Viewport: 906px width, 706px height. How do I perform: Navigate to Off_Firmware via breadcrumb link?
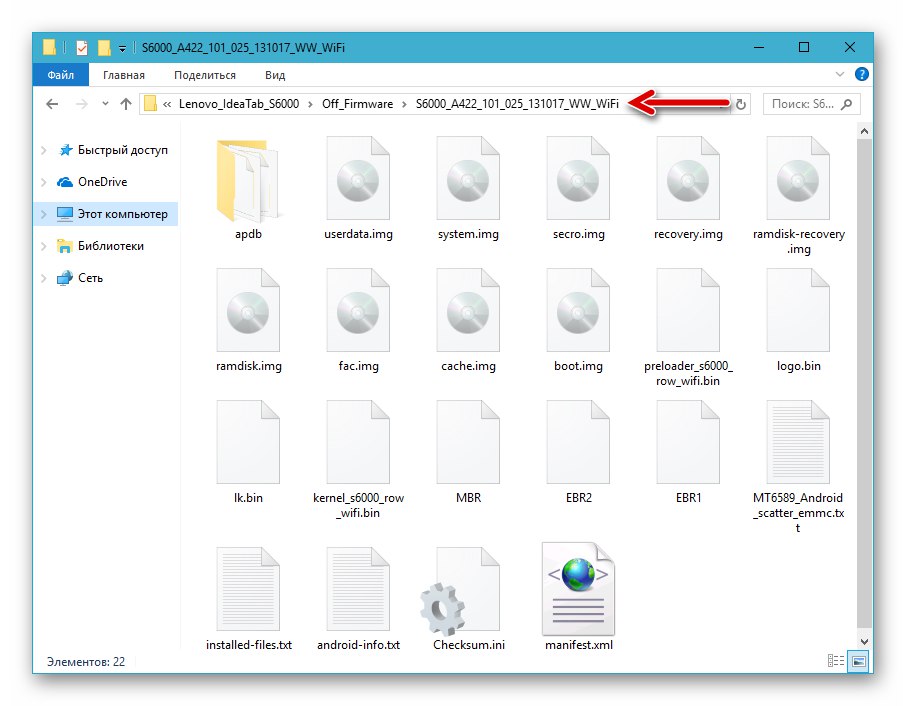coord(357,103)
